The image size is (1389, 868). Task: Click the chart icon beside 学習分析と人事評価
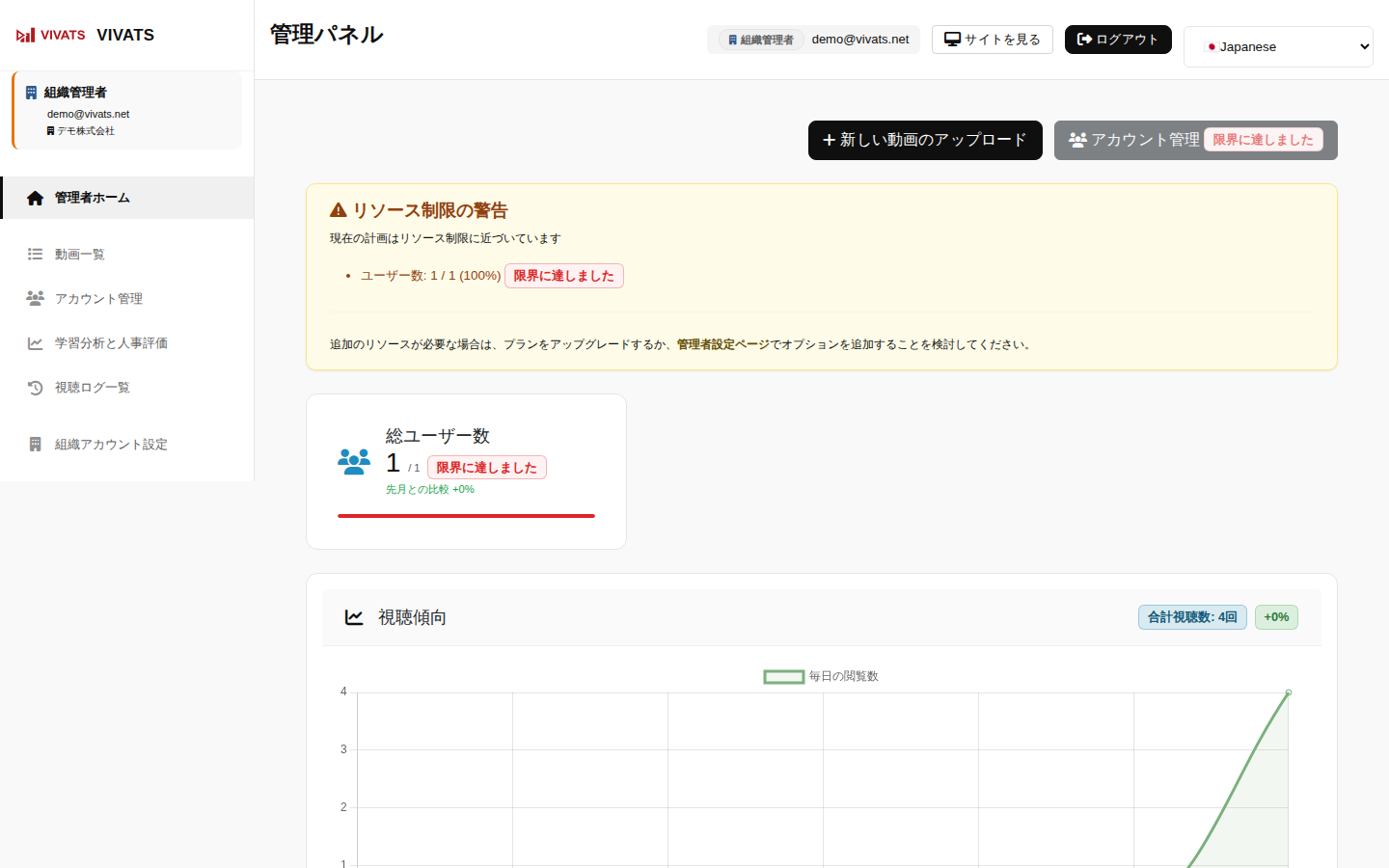click(x=36, y=343)
